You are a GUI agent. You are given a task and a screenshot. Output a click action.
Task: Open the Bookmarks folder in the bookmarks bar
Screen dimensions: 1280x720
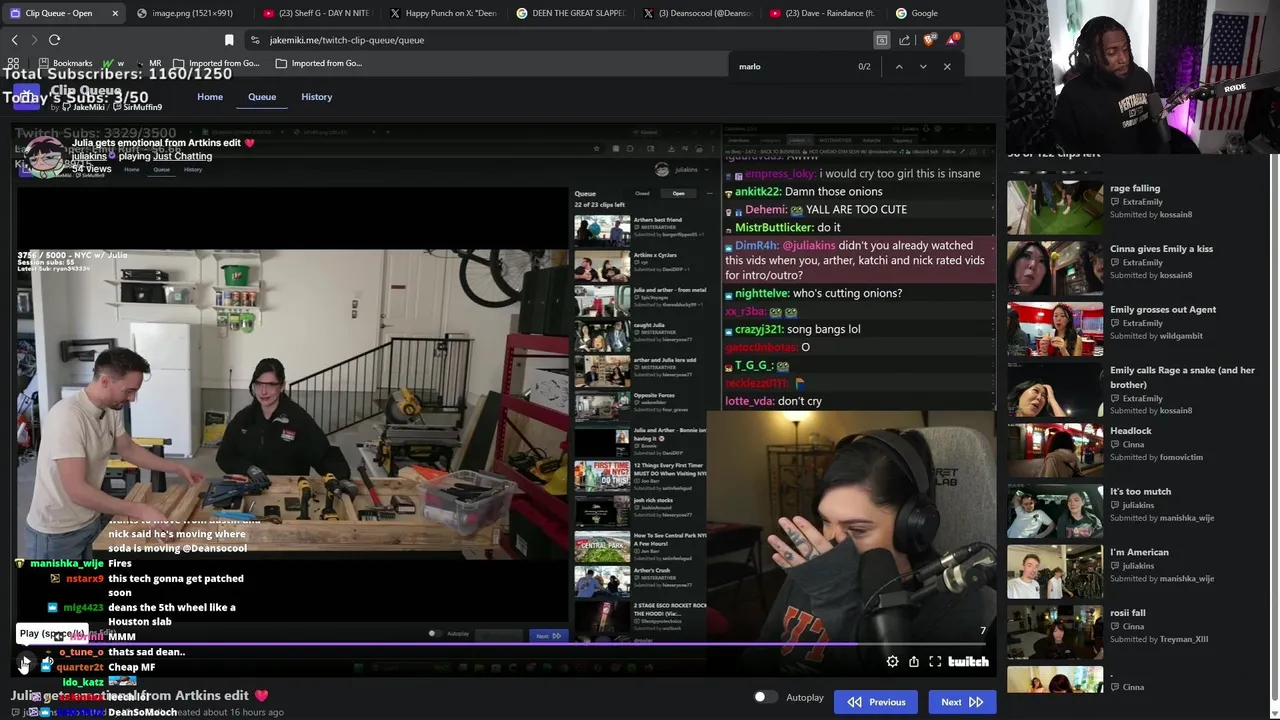coord(64,63)
